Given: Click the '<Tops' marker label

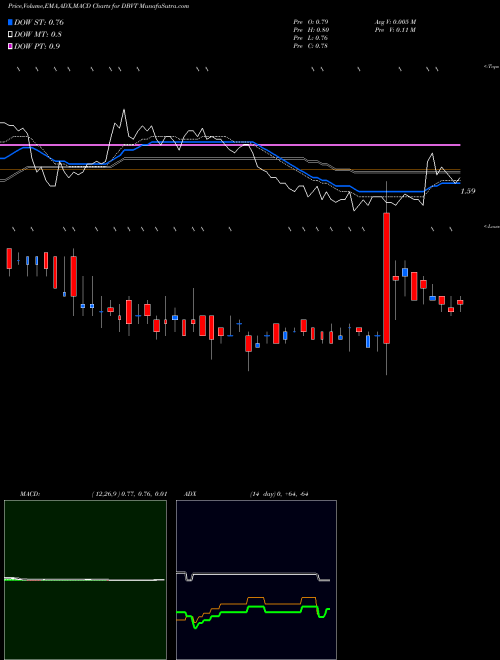Looking at the screenshot, I should point(492,67).
